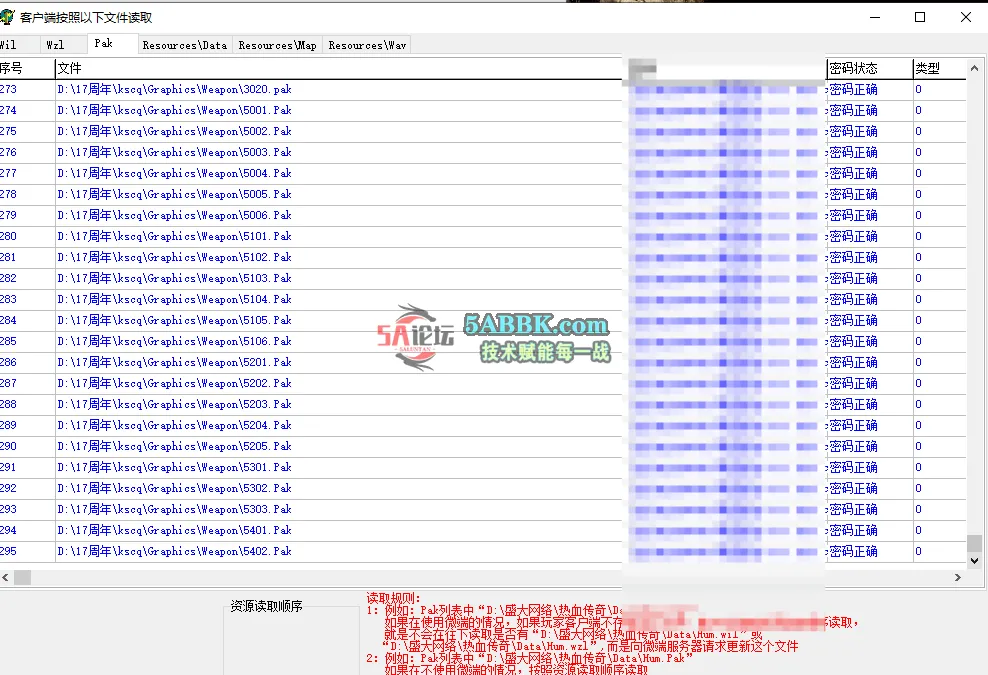
Task: Click the 类型 column header
Action: [x=939, y=68]
